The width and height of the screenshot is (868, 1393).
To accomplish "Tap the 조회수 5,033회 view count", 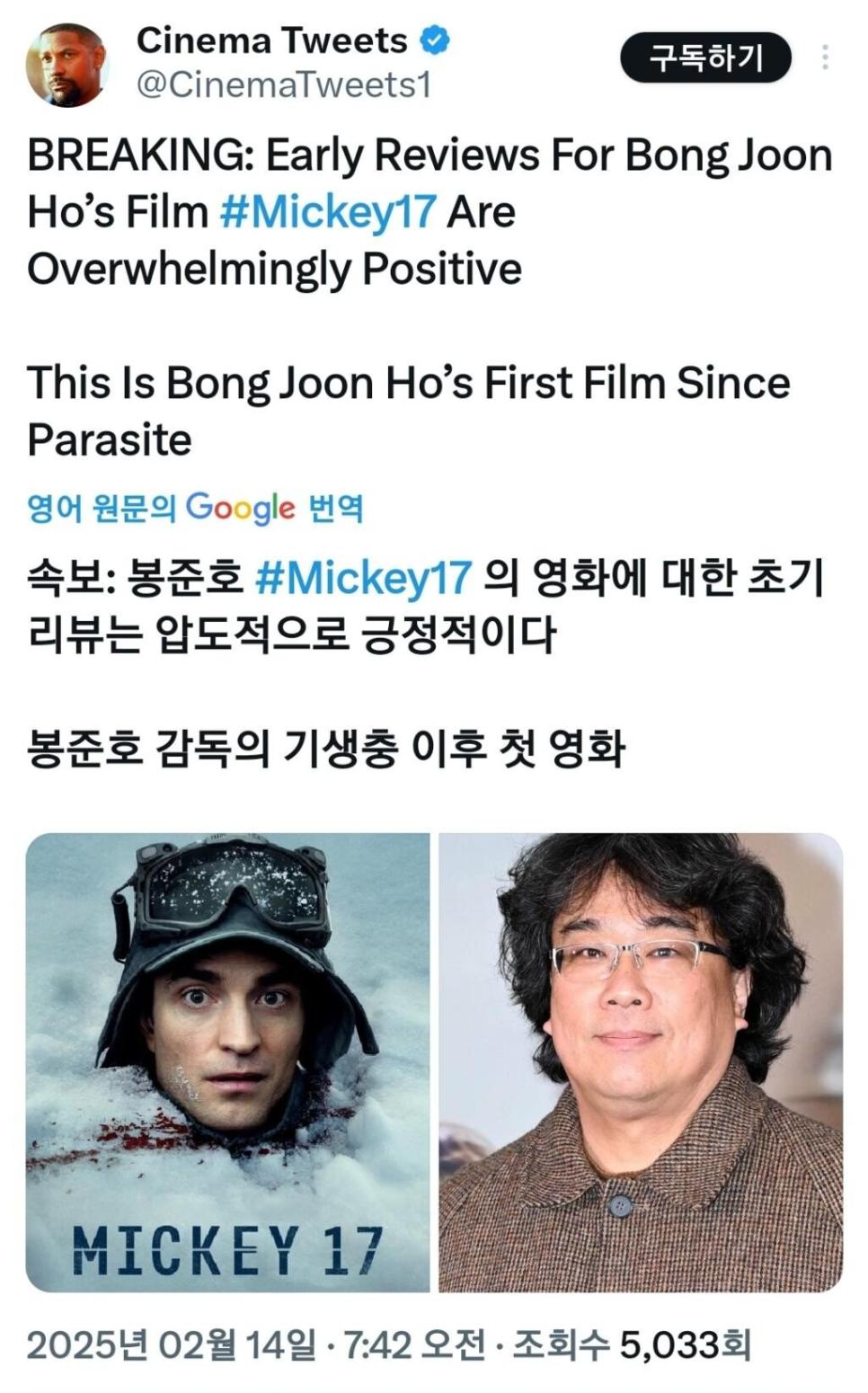I will click(x=632, y=1345).
